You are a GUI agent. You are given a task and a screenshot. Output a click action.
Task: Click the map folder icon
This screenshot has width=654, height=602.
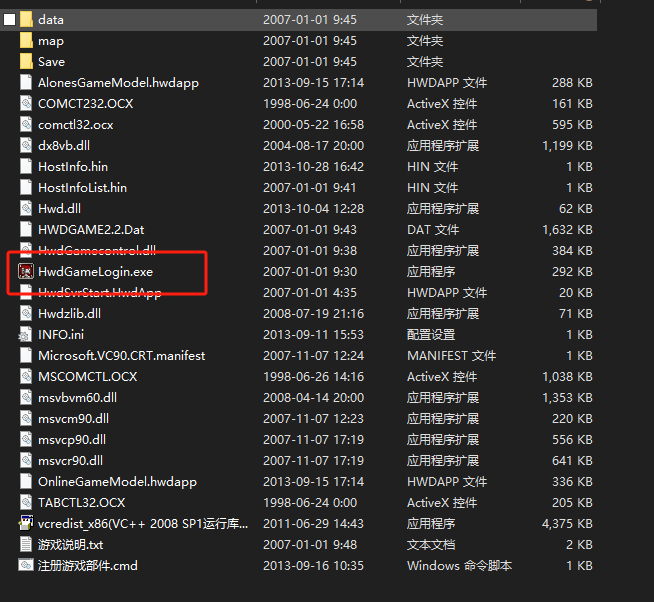pyautogui.click(x=26, y=40)
